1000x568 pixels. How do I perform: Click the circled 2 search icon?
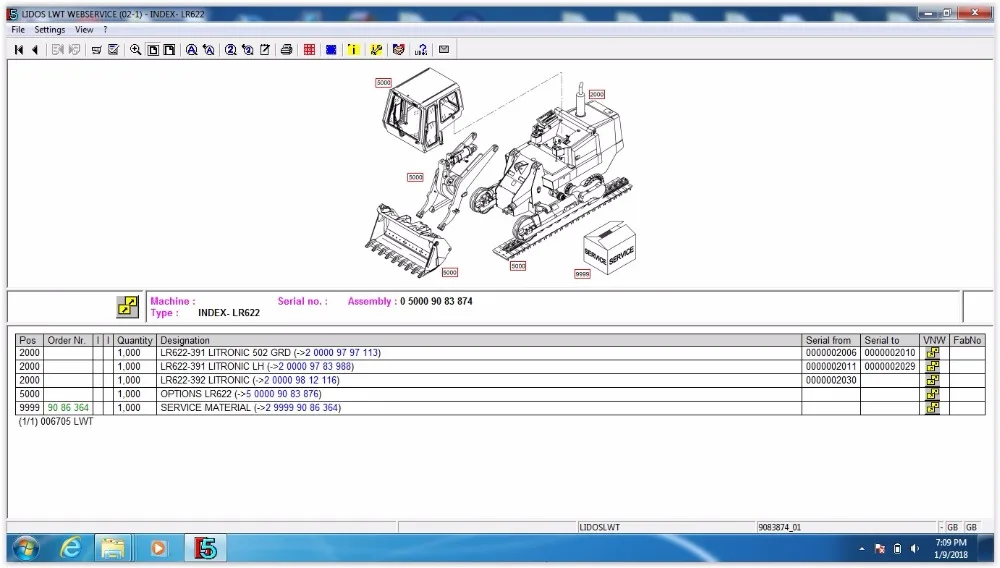230,50
